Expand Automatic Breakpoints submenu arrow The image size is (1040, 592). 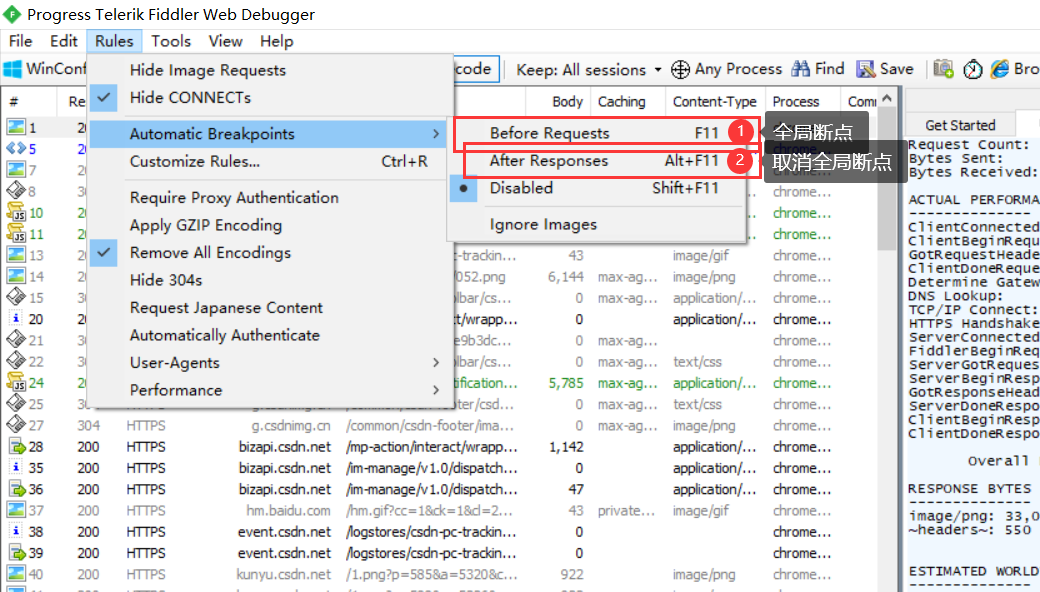pos(436,134)
